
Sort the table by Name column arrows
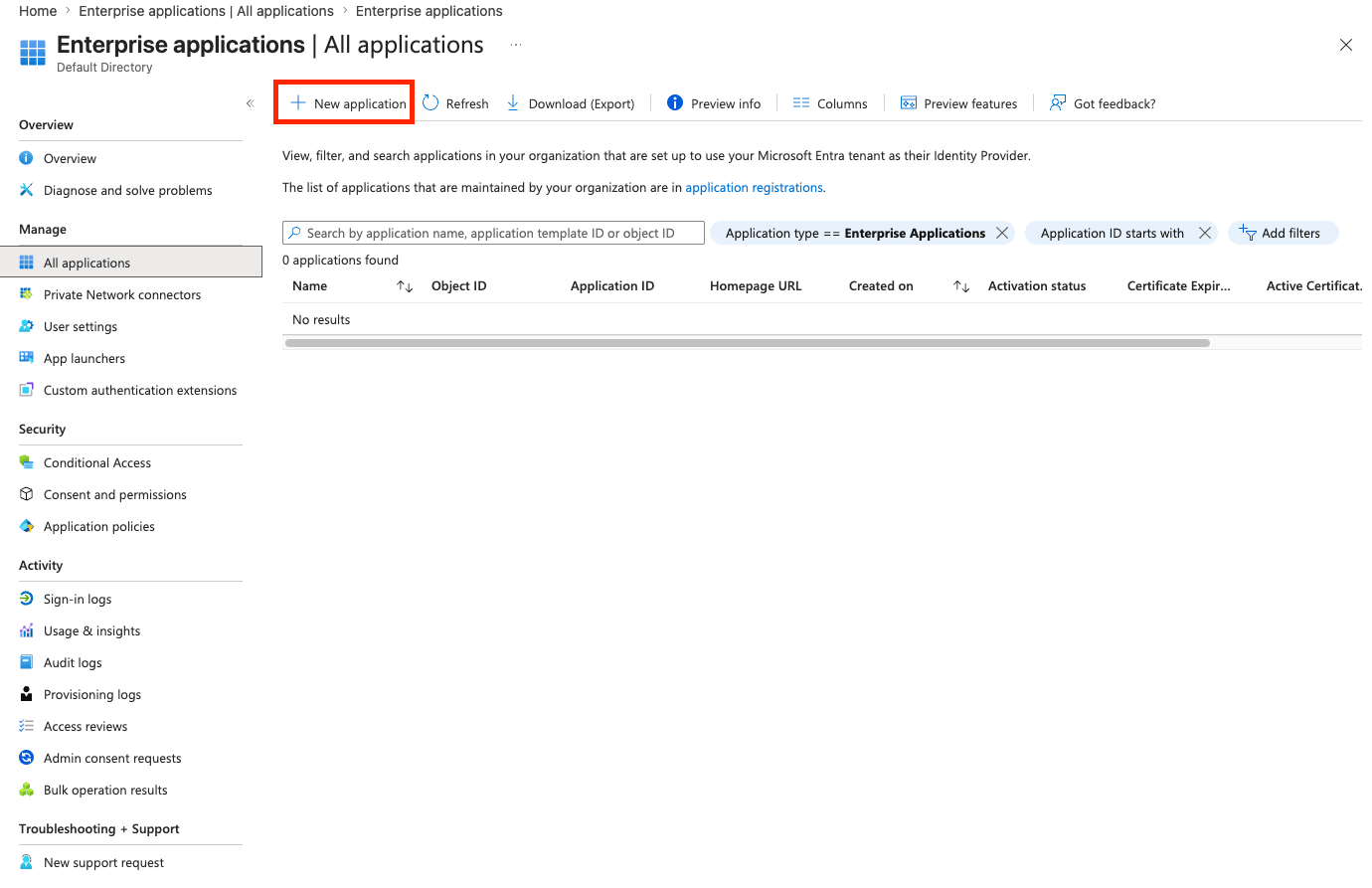pos(405,286)
